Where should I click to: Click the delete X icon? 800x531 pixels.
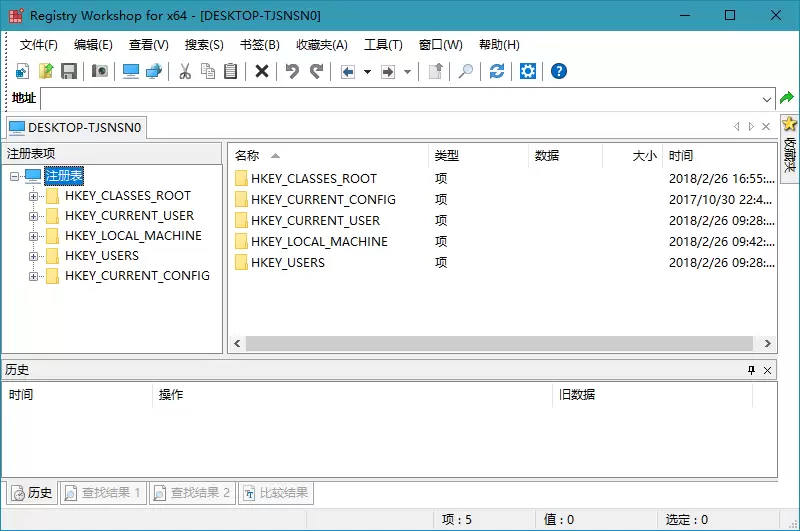(262, 71)
